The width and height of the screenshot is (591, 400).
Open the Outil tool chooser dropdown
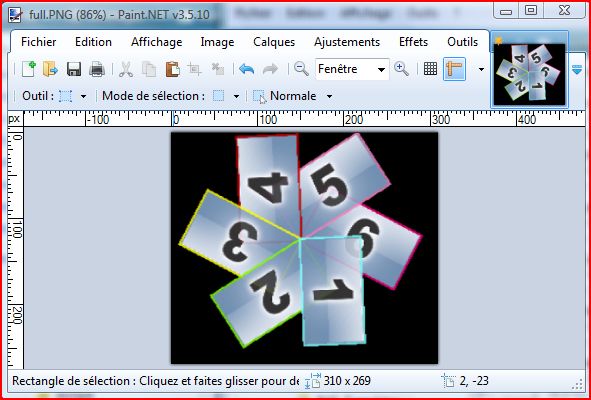pos(83,97)
